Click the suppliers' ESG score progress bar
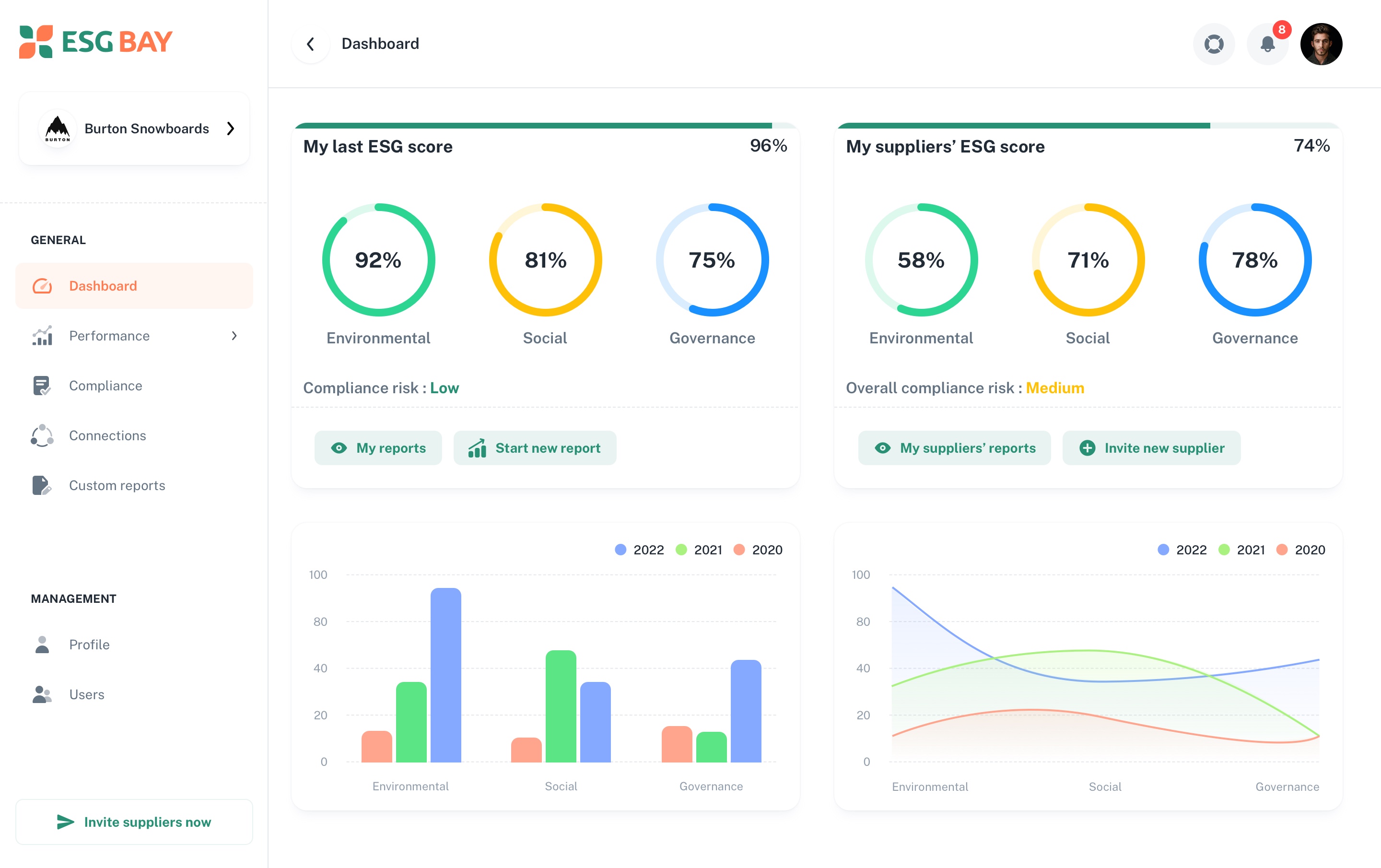This screenshot has height=868, width=1381. [1088, 125]
